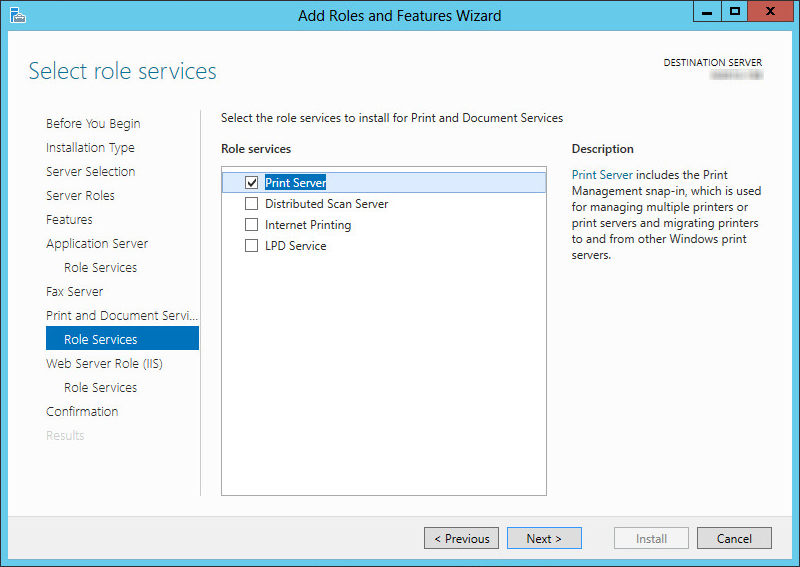Click the Next button
Viewport: 800px width, 567px height.
click(x=543, y=538)
